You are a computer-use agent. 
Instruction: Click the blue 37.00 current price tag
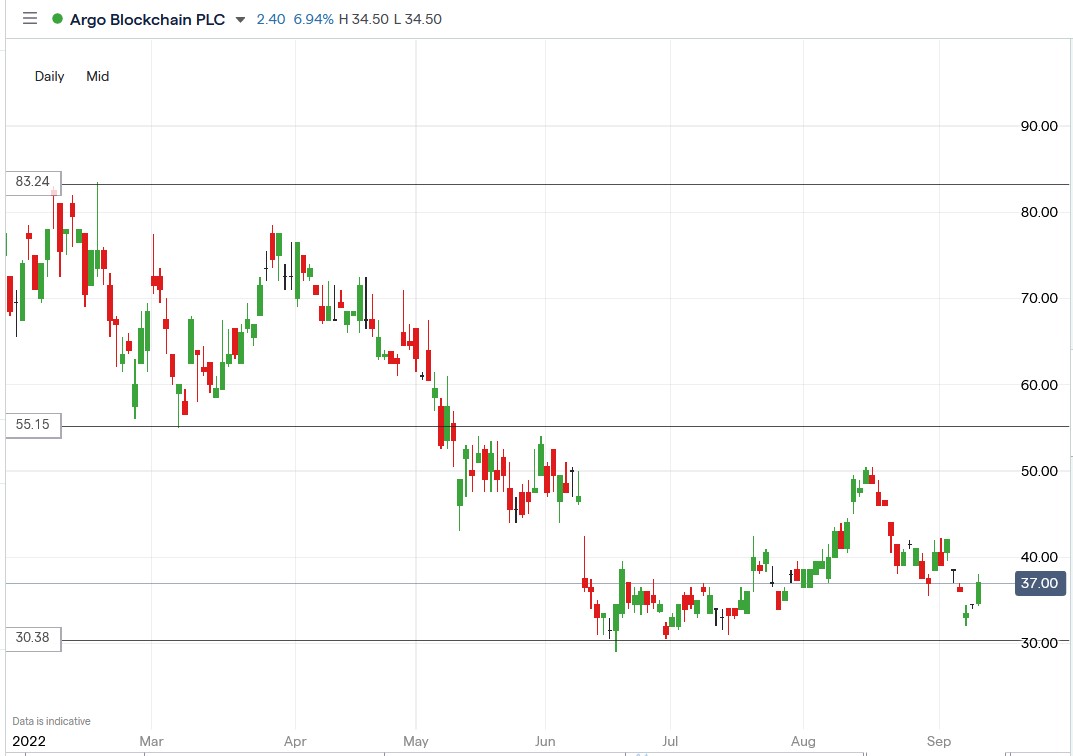click(1040, 583)
